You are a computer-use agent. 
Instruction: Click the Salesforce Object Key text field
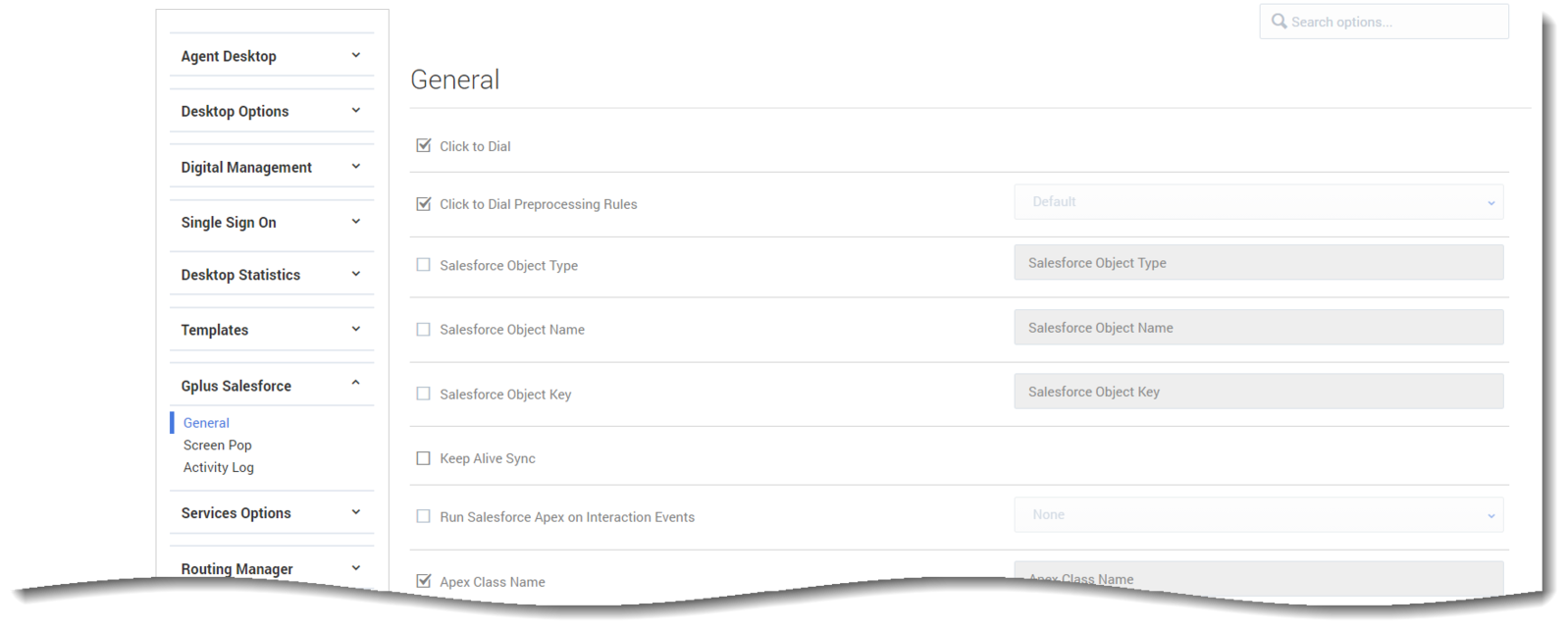click(1258, 392)
